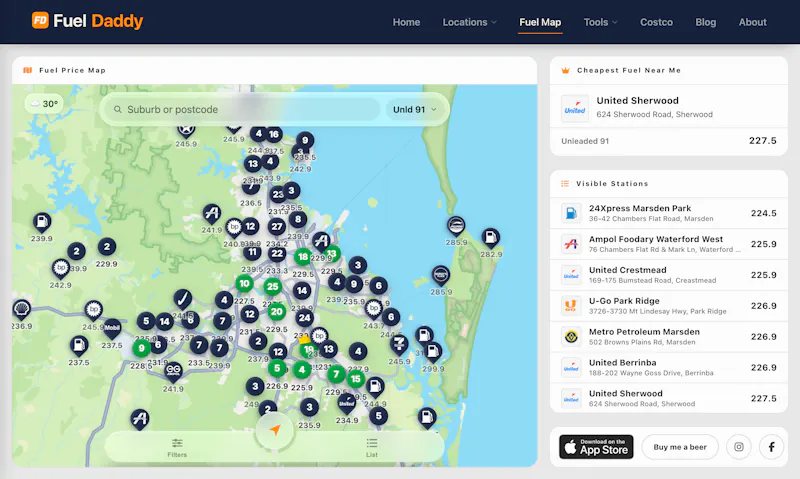
Task: Open the Costco page
Action: point(656,22)
